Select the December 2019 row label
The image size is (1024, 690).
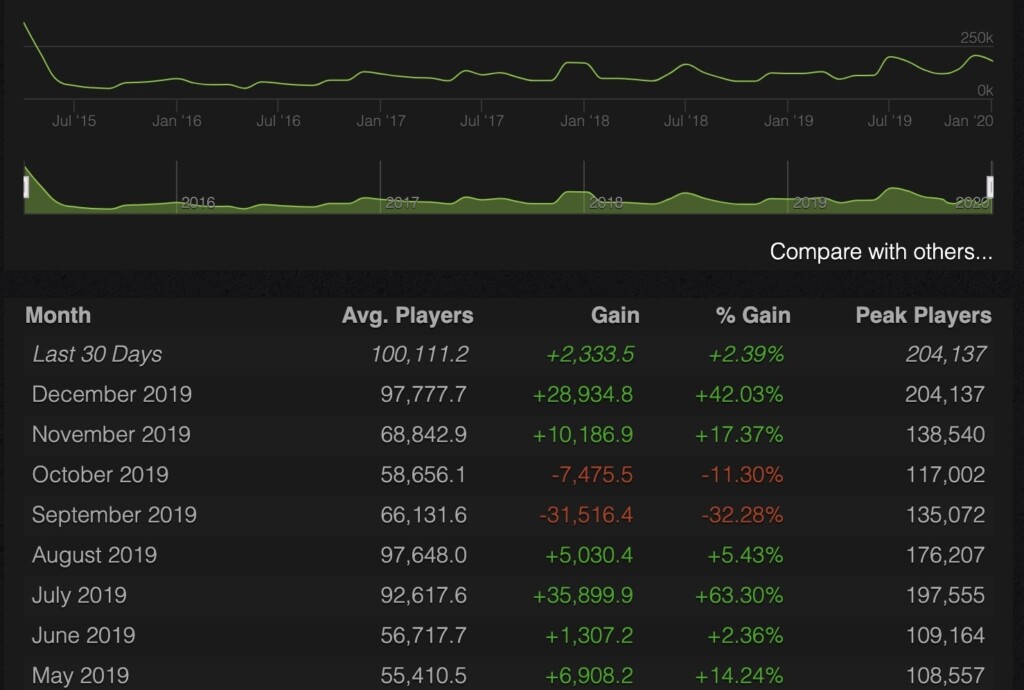pos(111,394)
